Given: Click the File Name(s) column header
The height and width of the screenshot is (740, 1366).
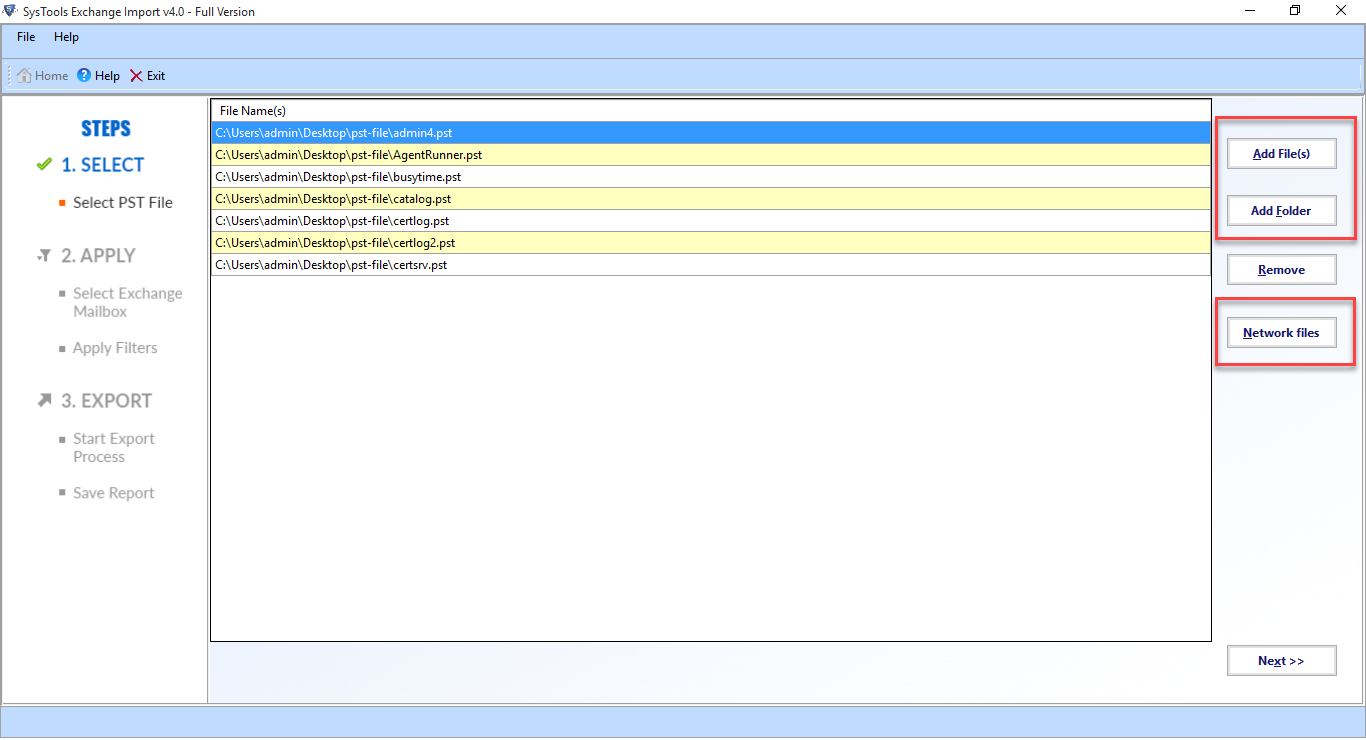Looking at the screenshot, I should [x=710, y=111].
